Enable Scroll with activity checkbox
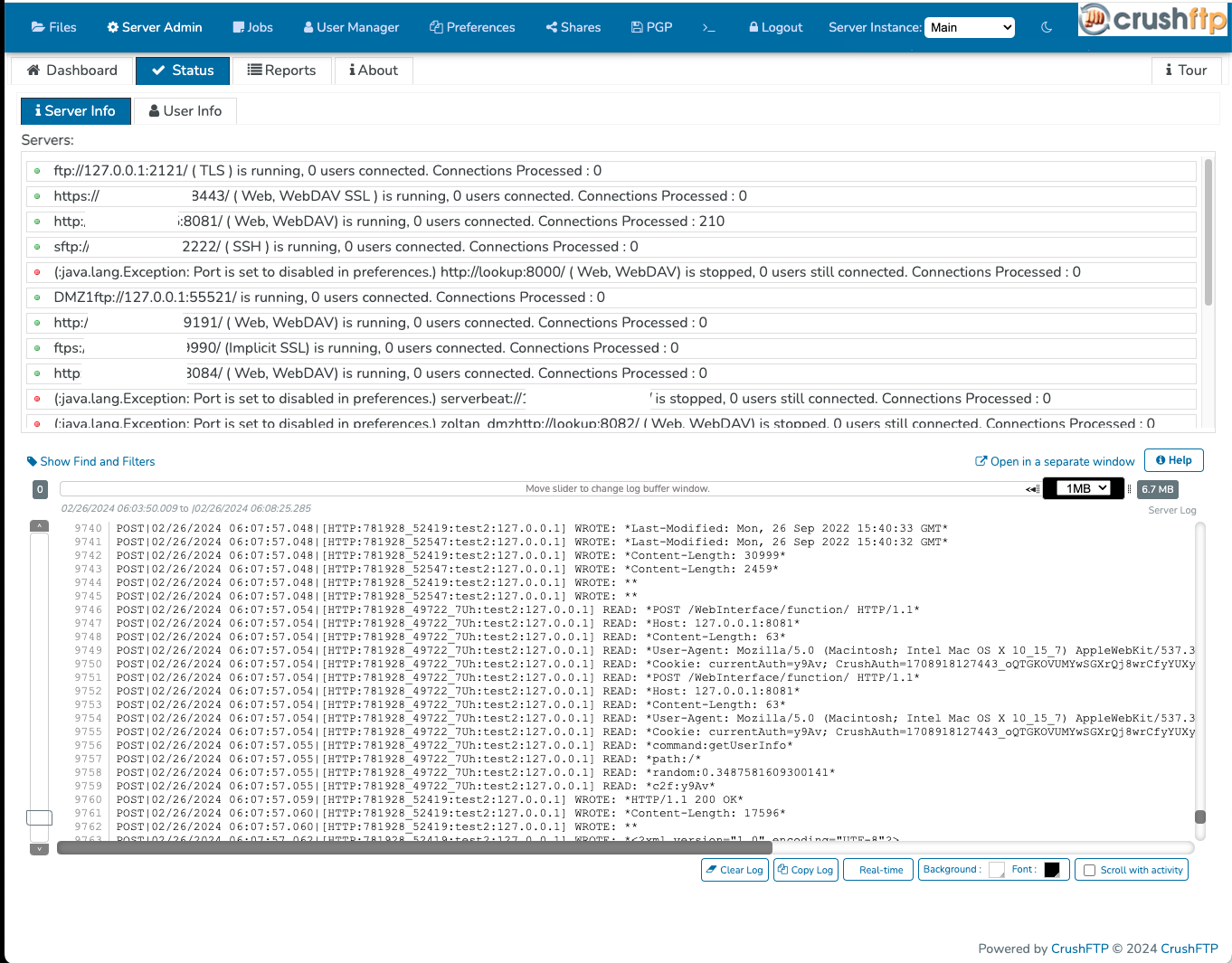Viewport: 1232px width, 963px height. point(1090,870)
